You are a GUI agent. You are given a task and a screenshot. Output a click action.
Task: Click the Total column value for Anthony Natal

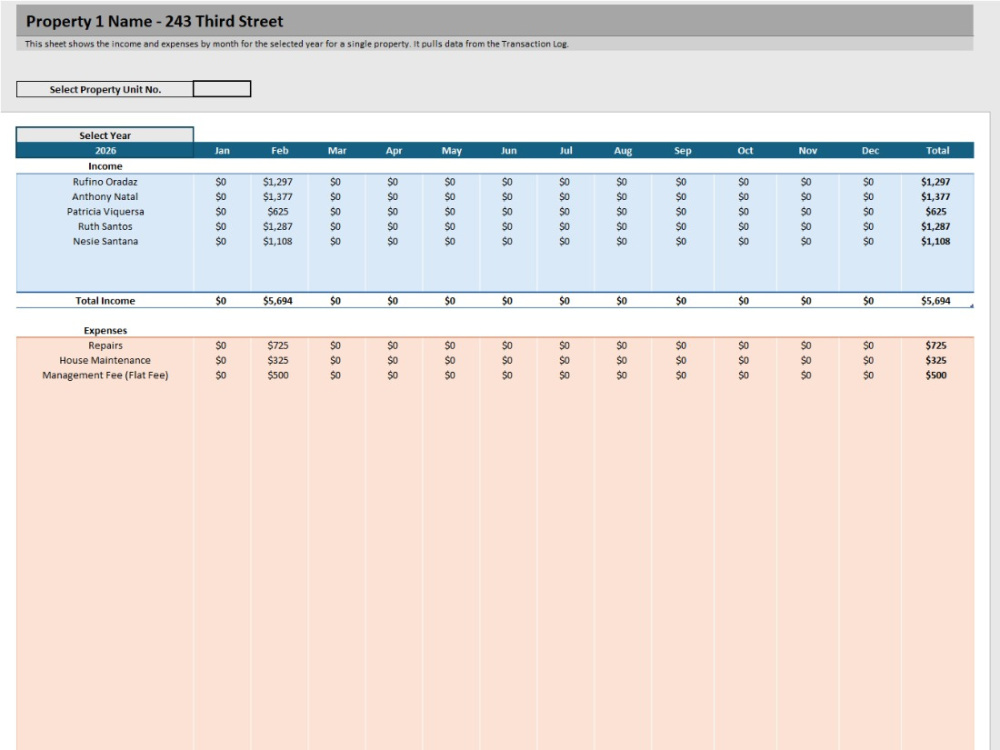(936, 196)
